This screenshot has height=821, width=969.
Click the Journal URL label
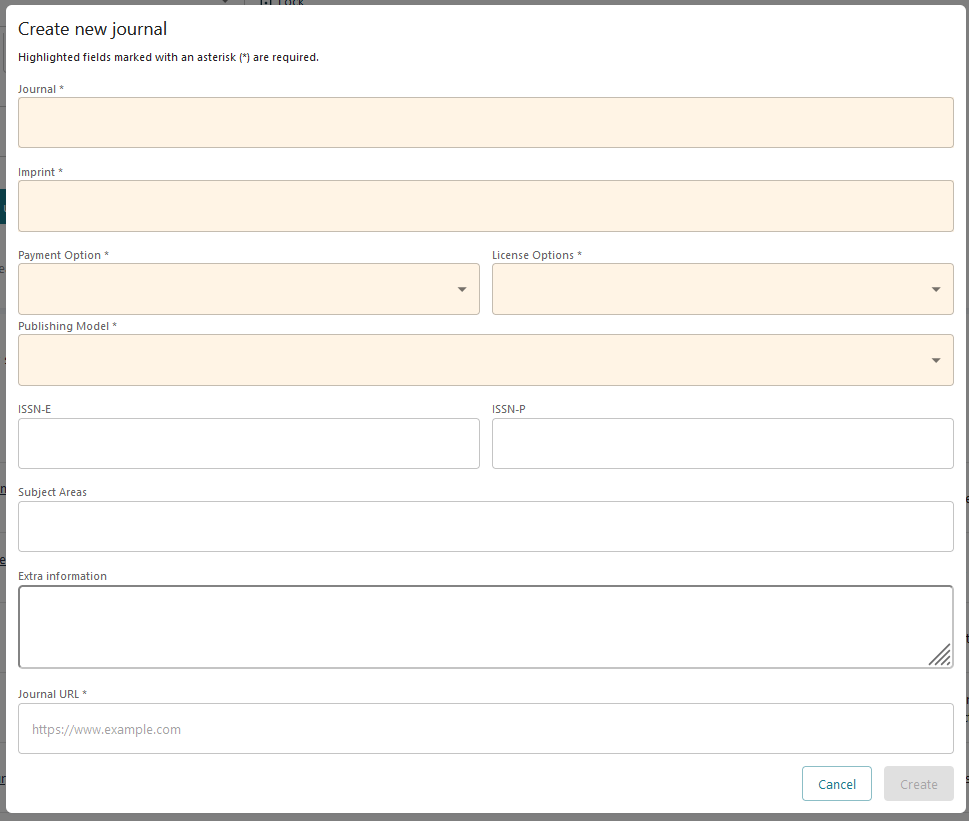51,693
